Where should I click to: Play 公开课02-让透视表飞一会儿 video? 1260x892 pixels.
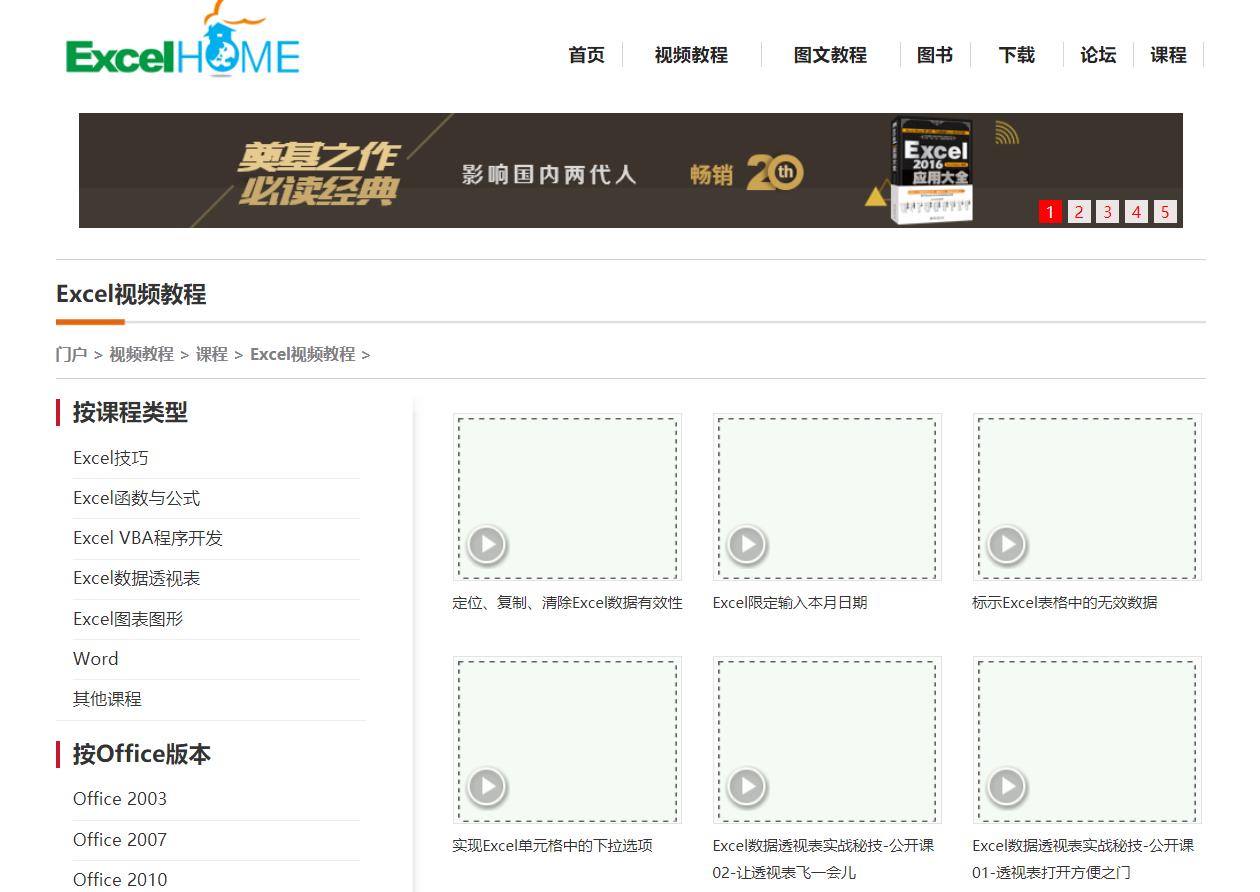pyautogui.click(x=746, y=787)
